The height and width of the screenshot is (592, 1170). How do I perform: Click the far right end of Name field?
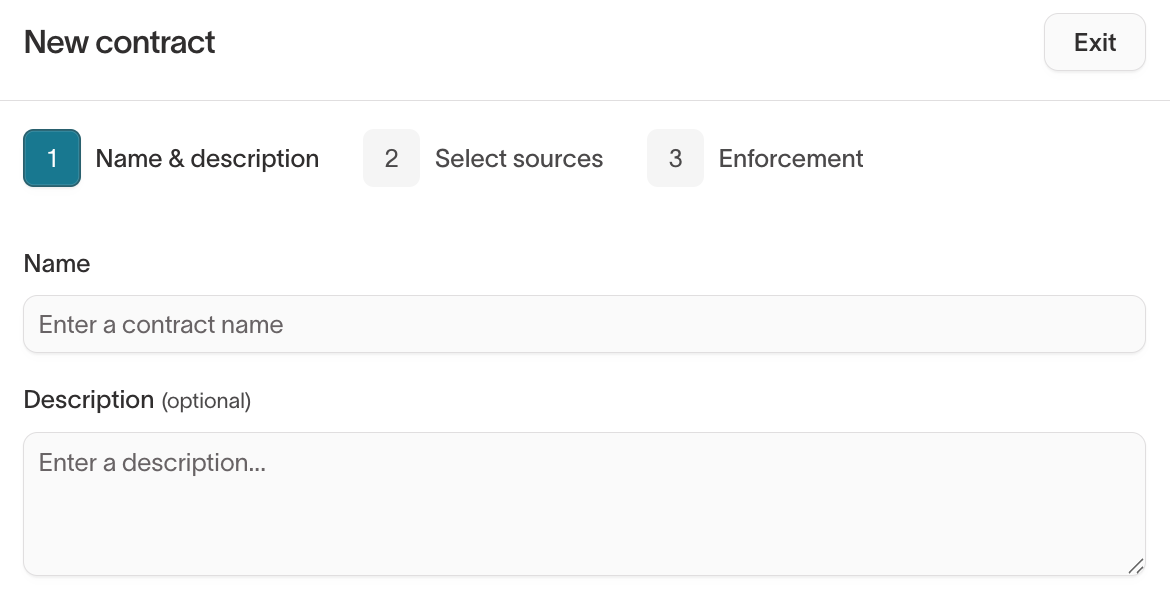click(x=1125, y=324)
